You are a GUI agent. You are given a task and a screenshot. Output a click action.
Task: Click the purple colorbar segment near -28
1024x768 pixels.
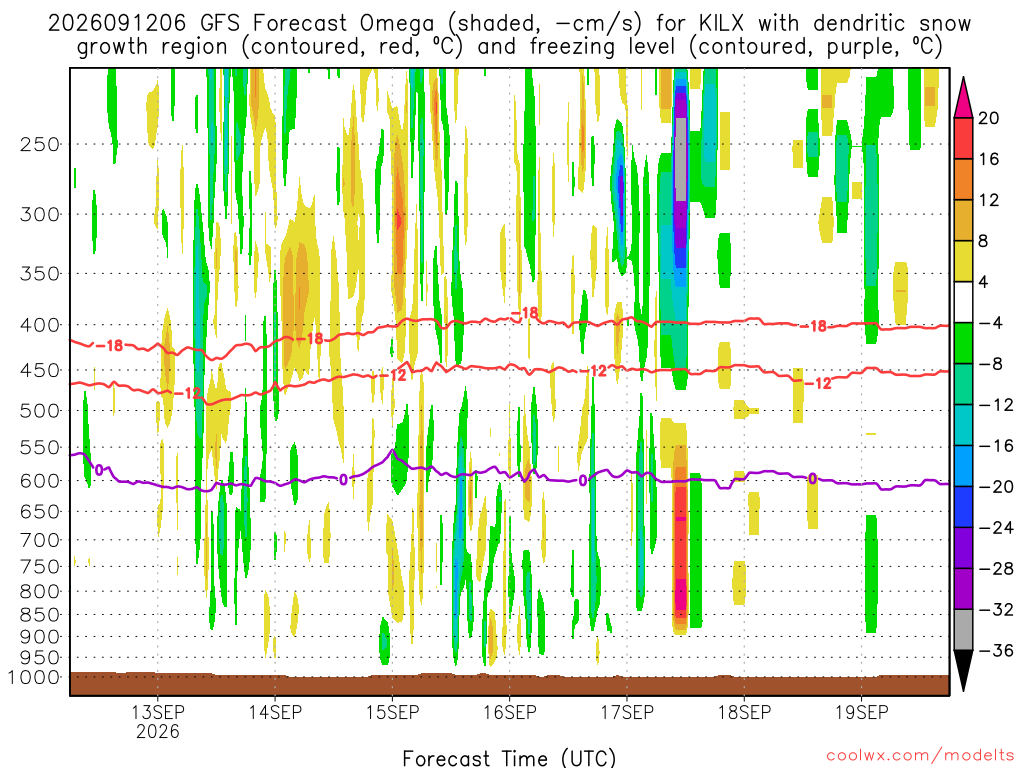point(963,548)
